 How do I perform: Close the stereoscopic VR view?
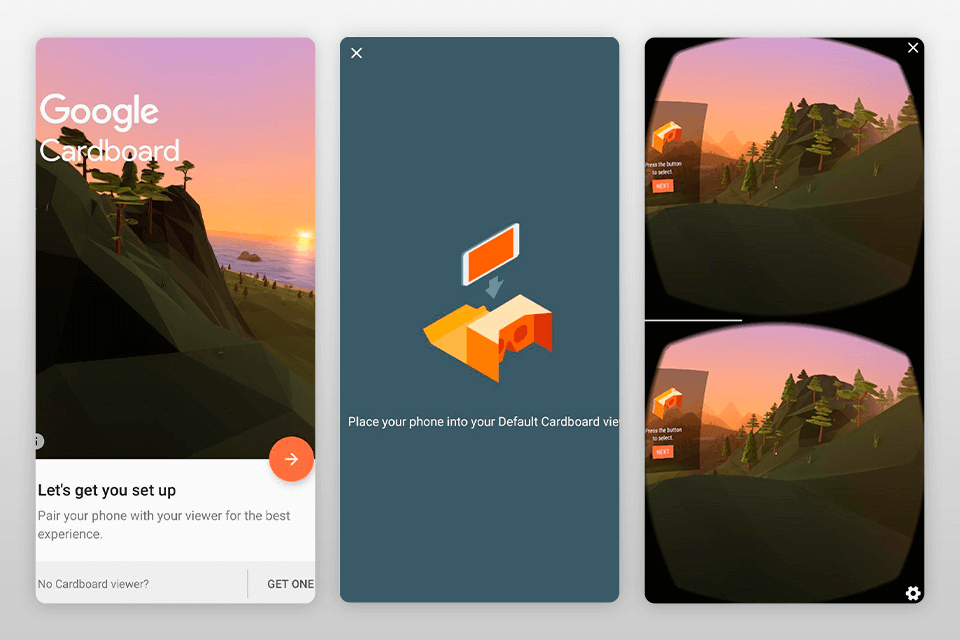[x=912, y=47]
